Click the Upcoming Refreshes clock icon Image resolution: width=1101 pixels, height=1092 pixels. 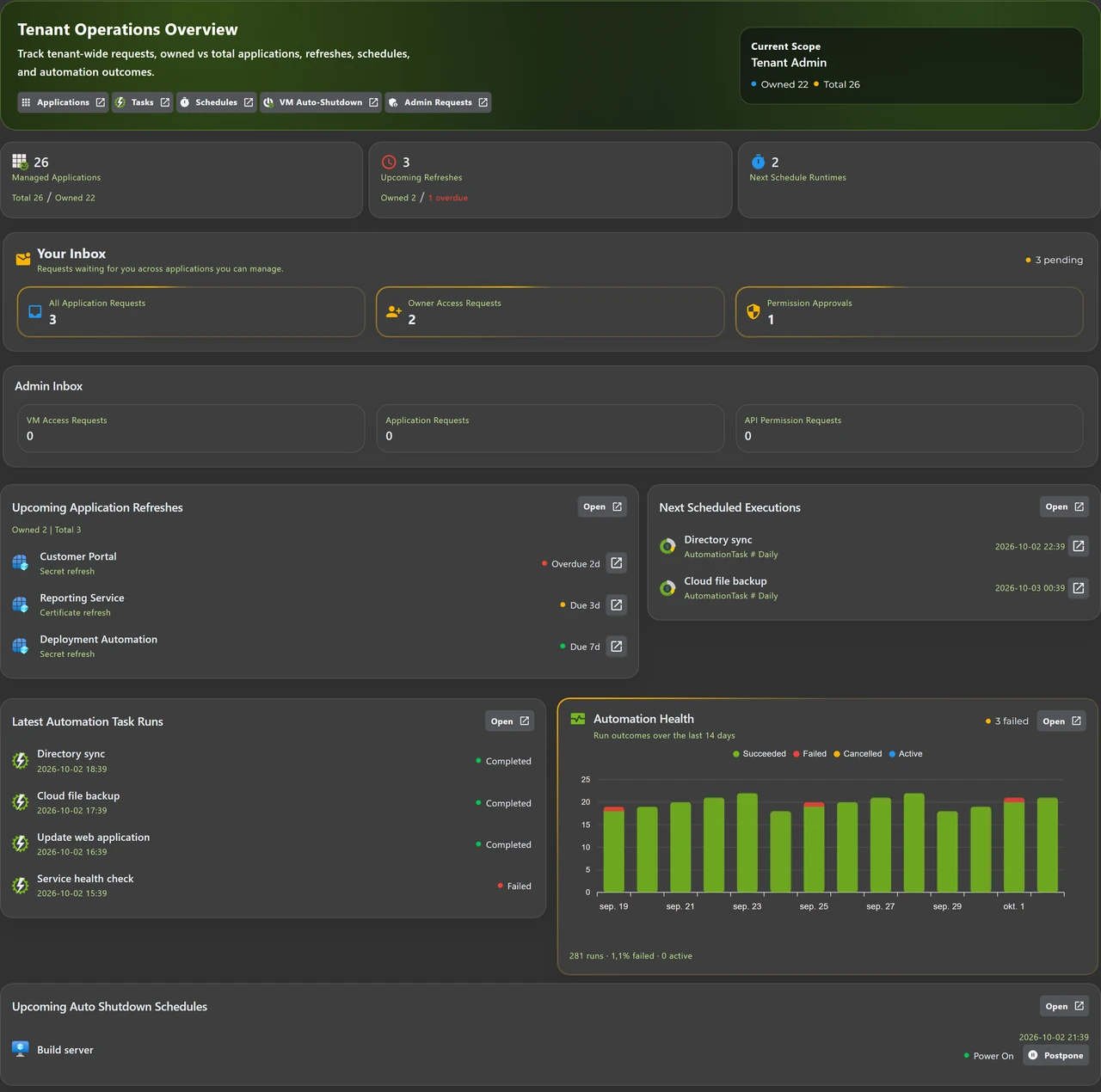click(x=389, y=162)
